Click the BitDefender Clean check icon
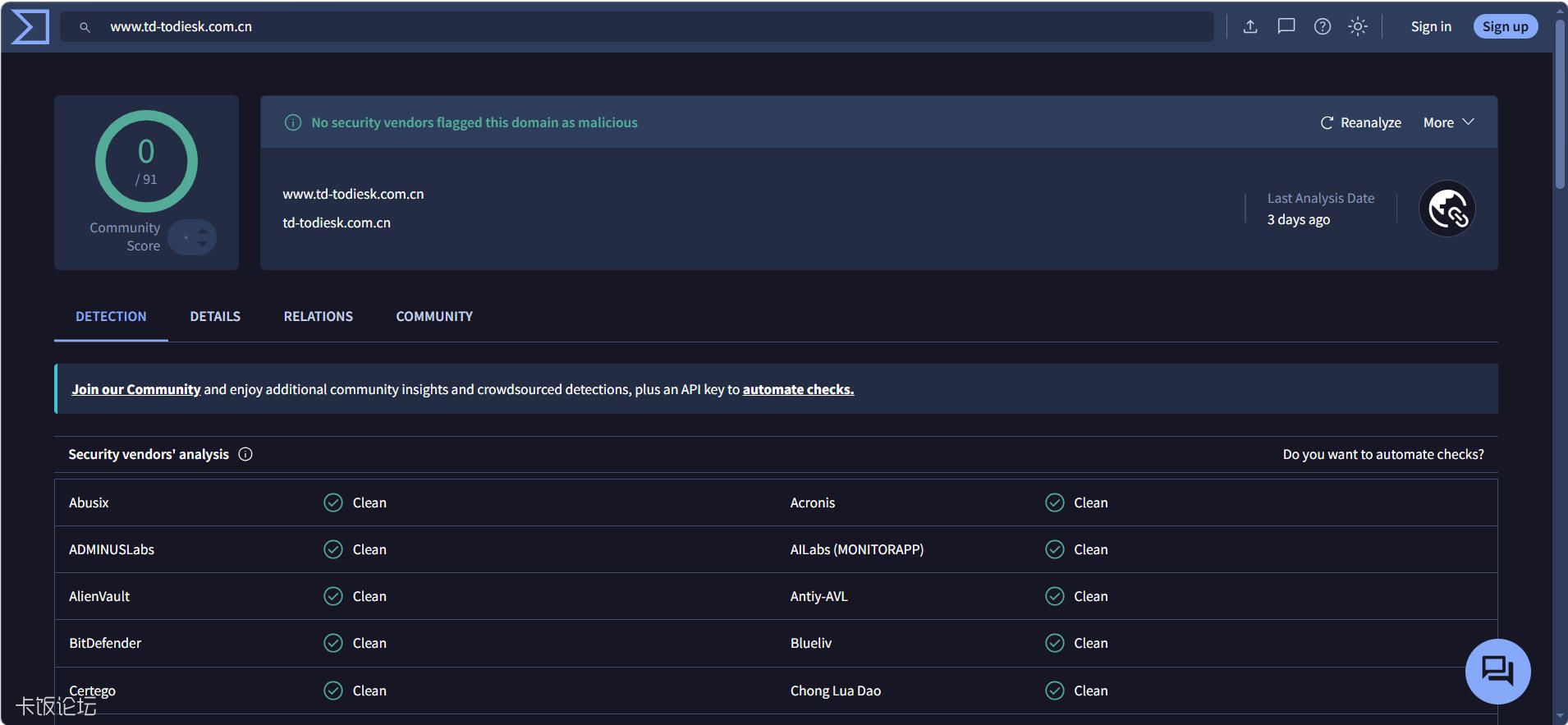The image size is (1568, 725). coord(333,643)
